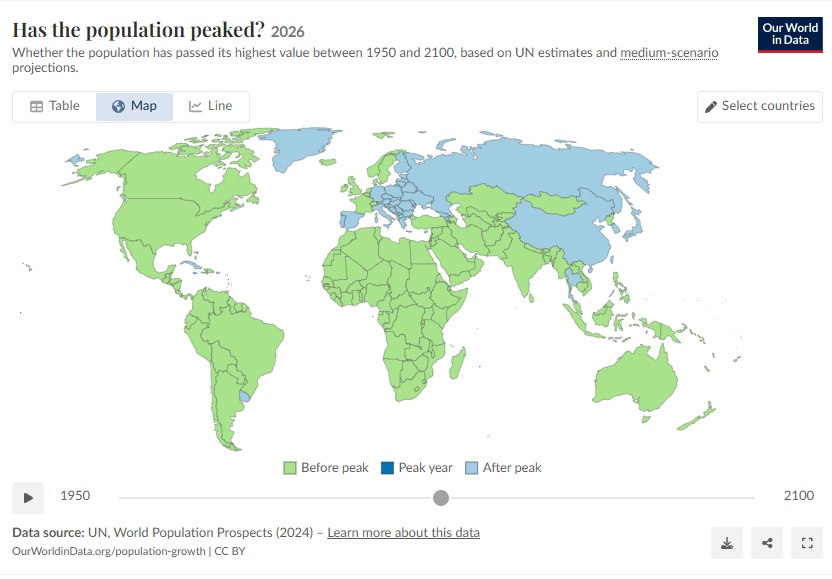This screenshot has width=832, height=579.
Task: Enter full-screen via the expand icon
Action: tap(807, 543)
